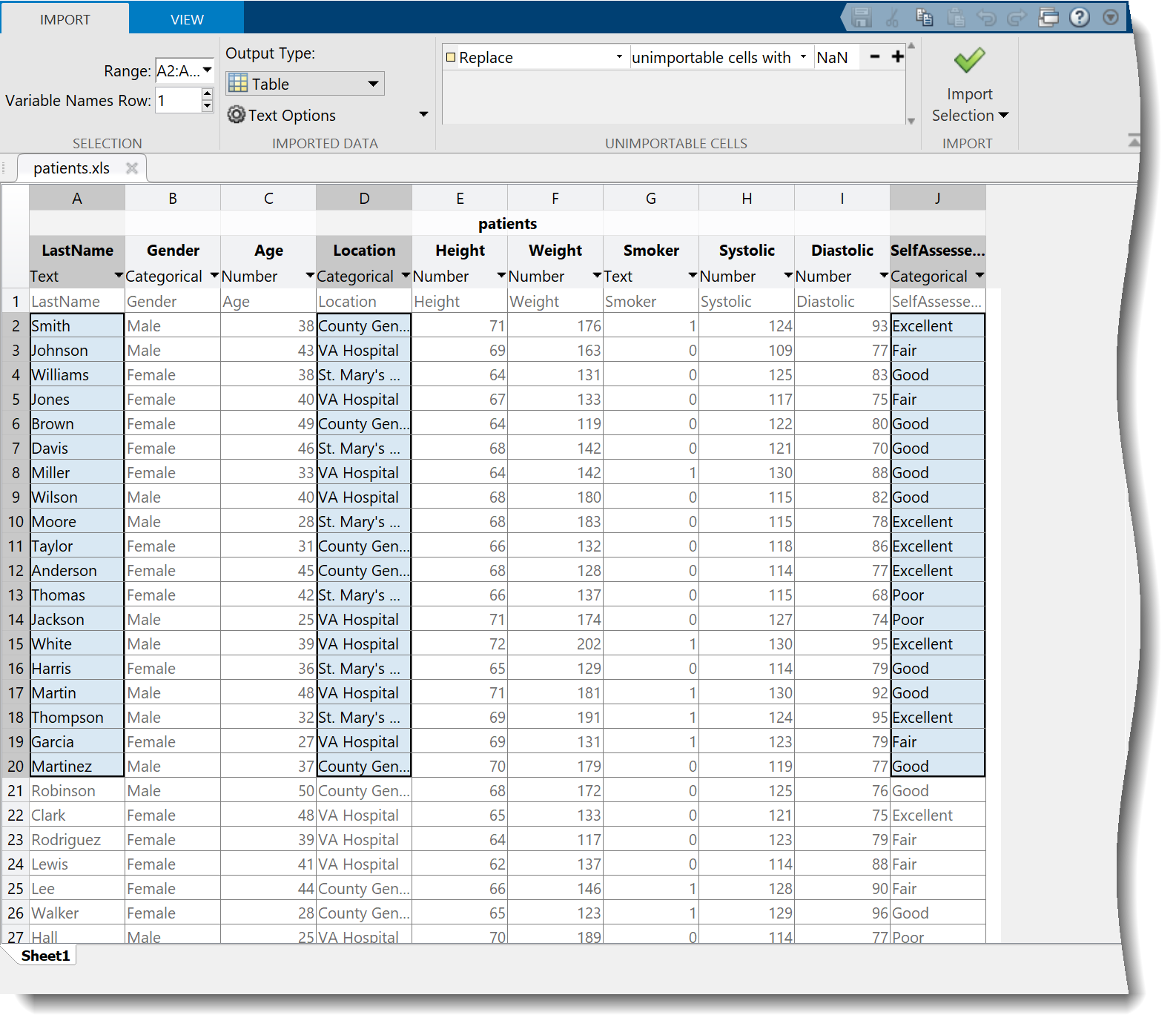
Task: Click the green Import Selection checkmark
Action: click(969, 61)
